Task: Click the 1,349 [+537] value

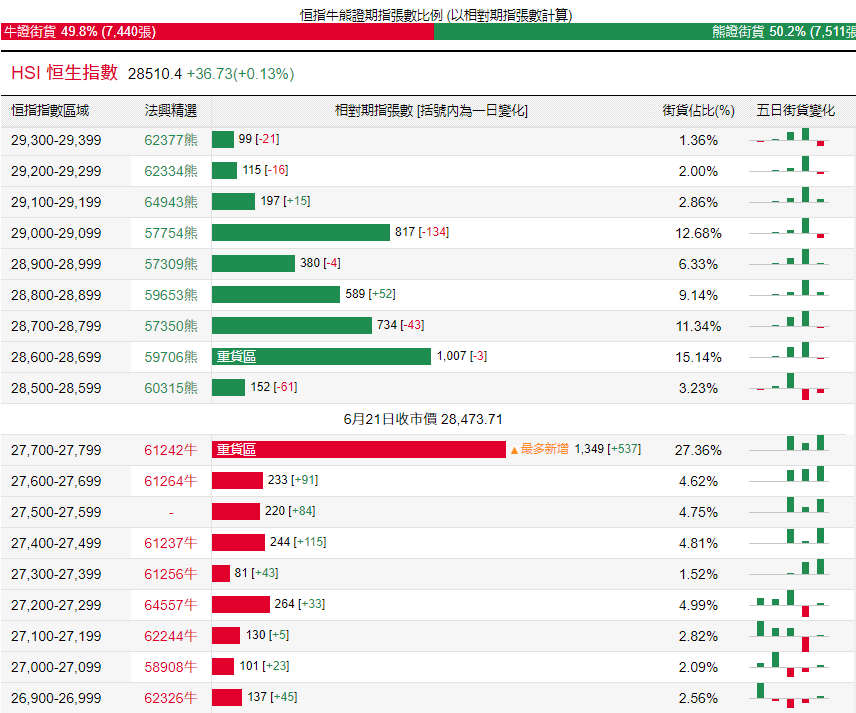Action: 608,449
